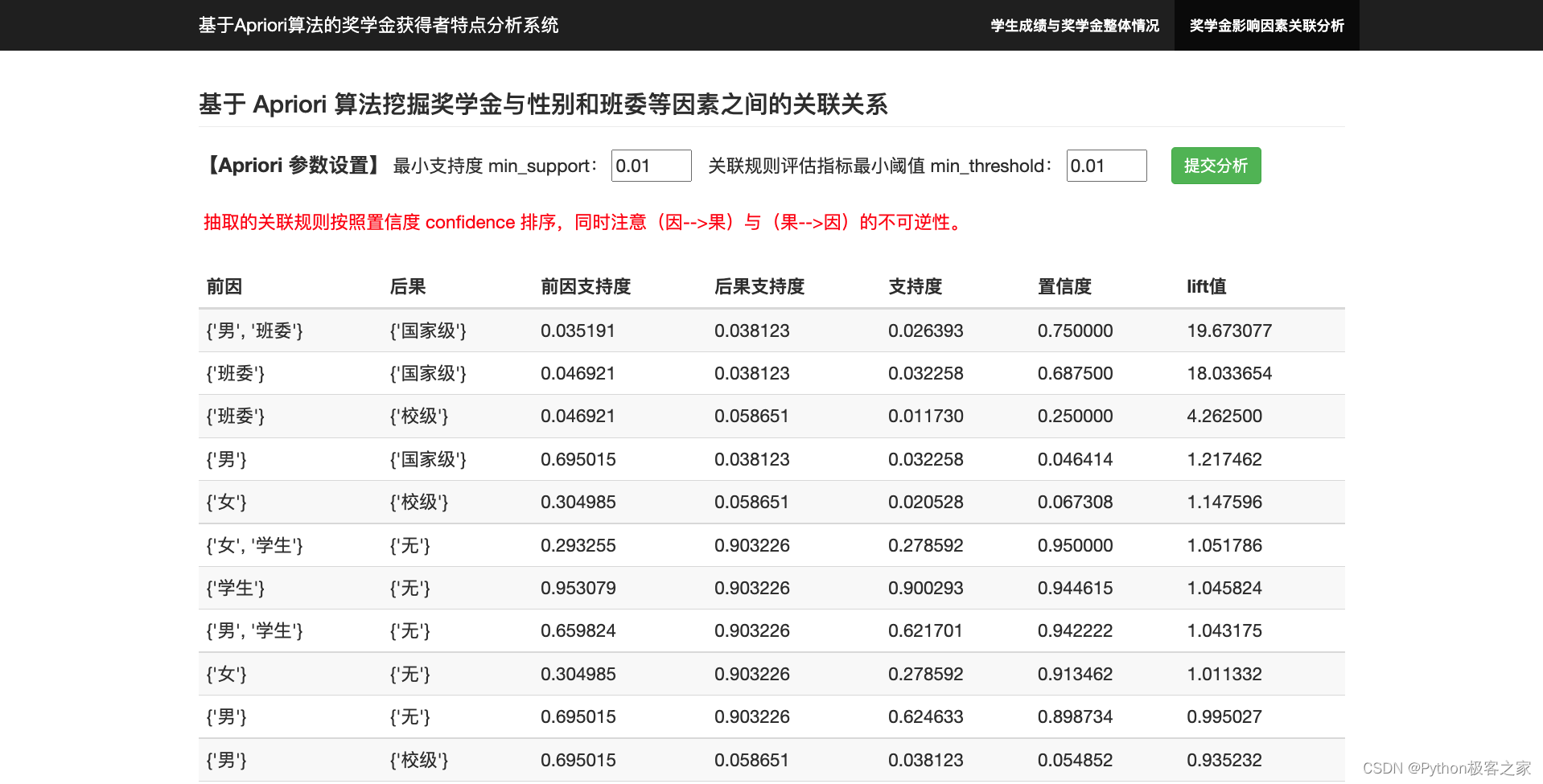Select lift value 19.673077
The image size is (1543, 784).
coord(1229,330)
